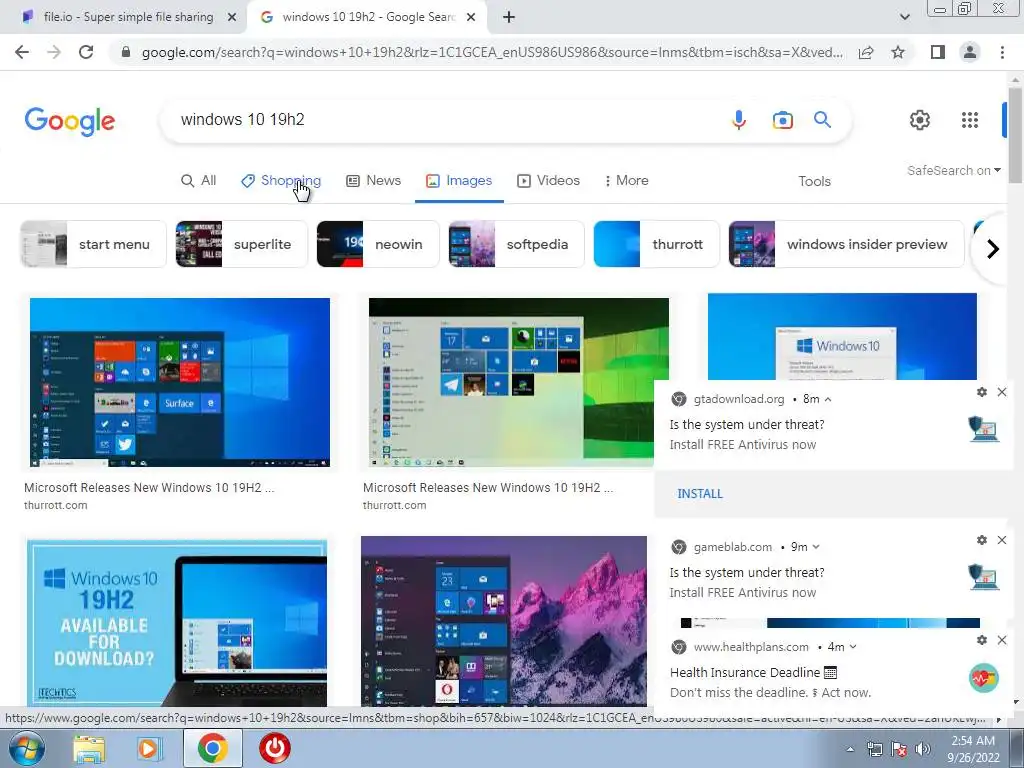Share this page via address bar icon
The width and height of the screenshot is (1024, 768).
click(866, 52)
